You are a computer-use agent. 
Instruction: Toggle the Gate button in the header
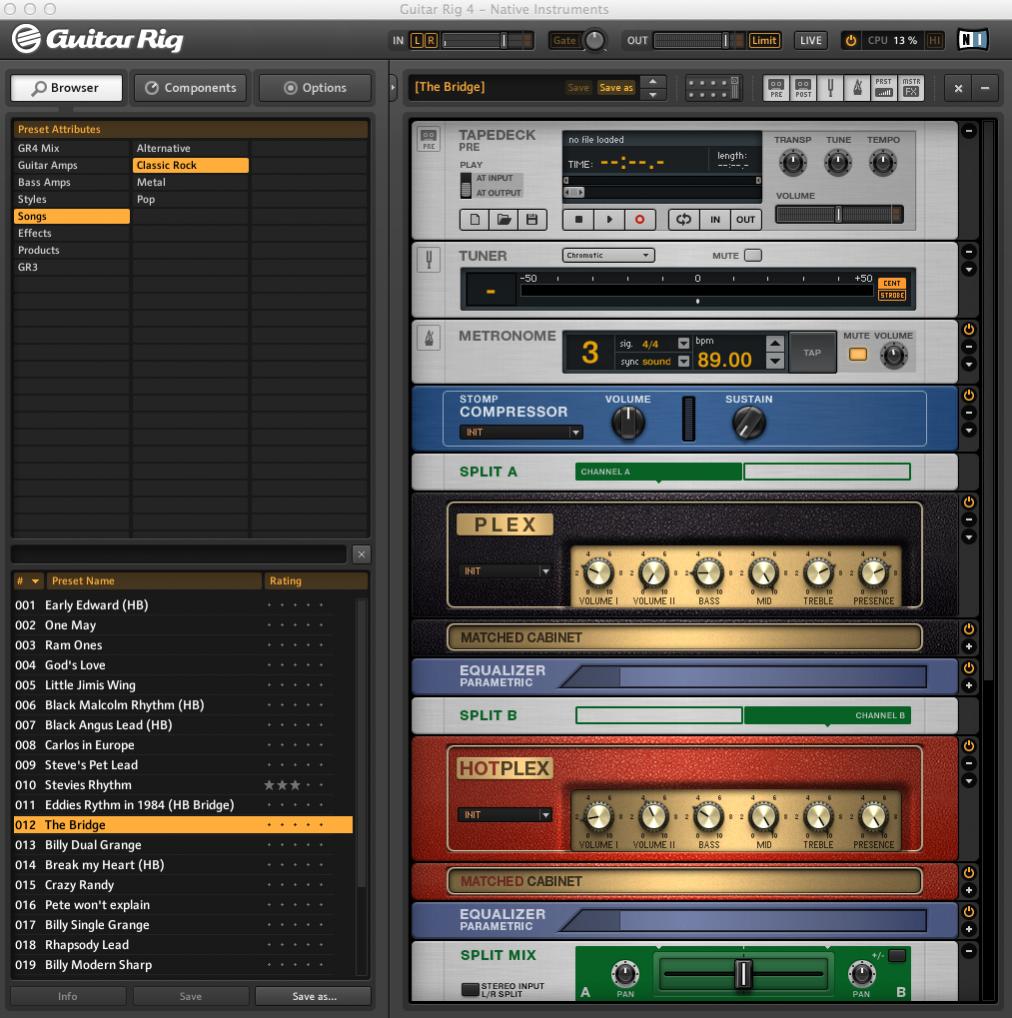[x=564, y=40]
